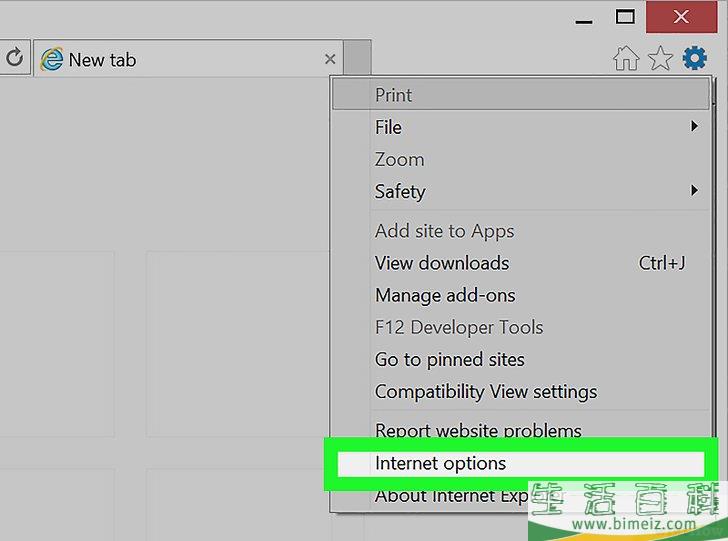This screenshot has width=728, height=541.
Task: Select View downloads menu item
Action: [521, 263]
